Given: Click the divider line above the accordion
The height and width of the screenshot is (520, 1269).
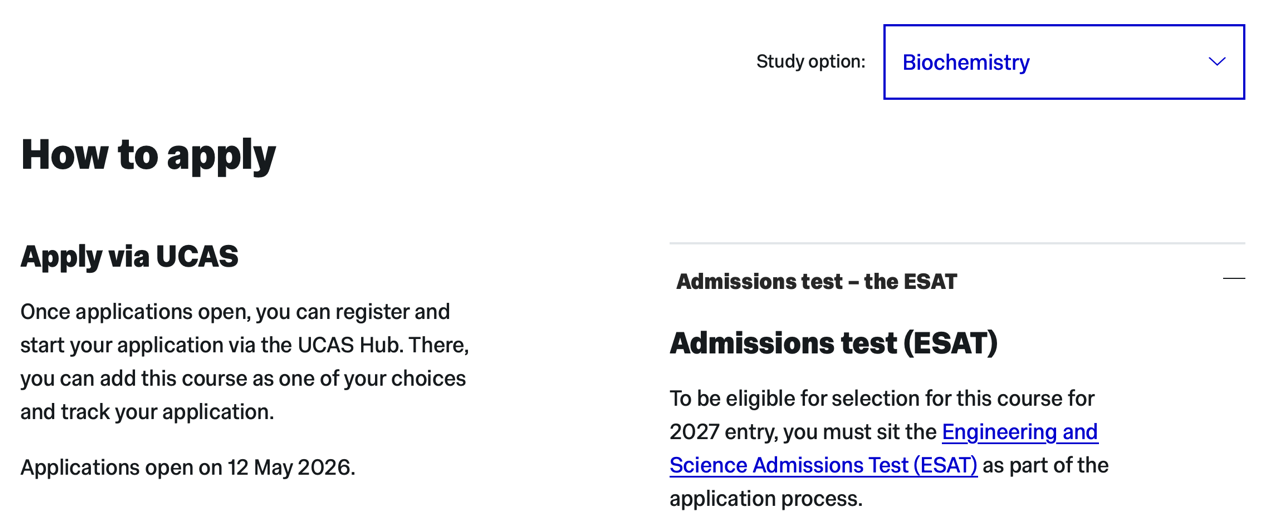Looking at the screenshot, I should pos(956,243).
